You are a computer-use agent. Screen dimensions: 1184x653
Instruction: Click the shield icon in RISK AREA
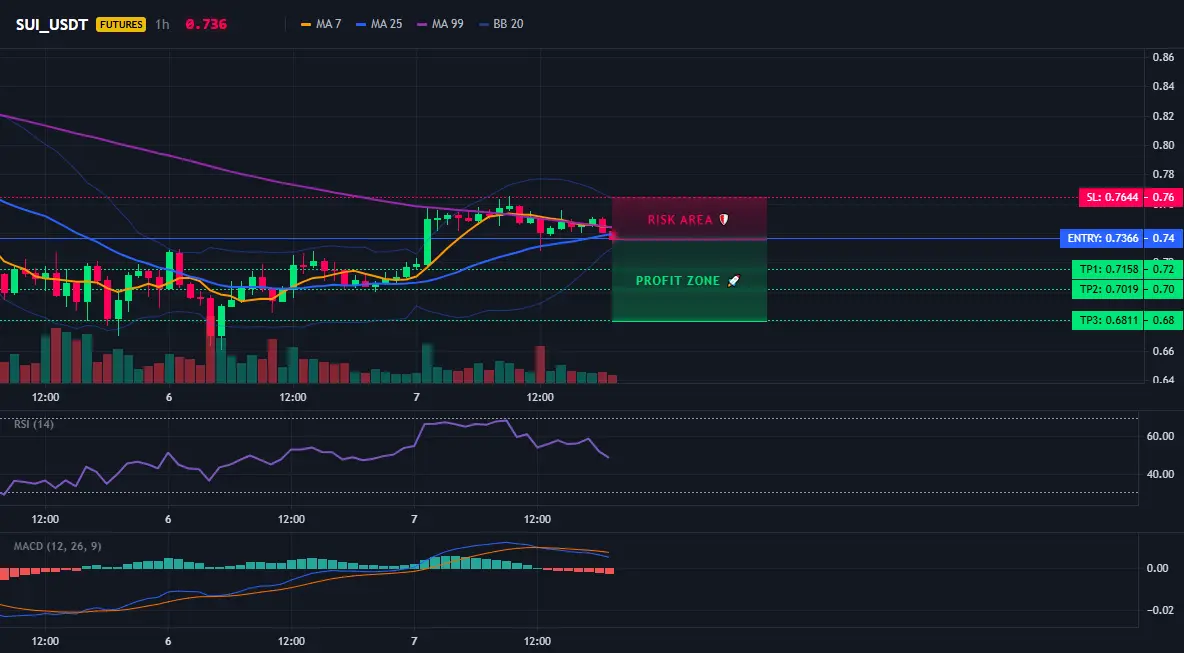723,219
